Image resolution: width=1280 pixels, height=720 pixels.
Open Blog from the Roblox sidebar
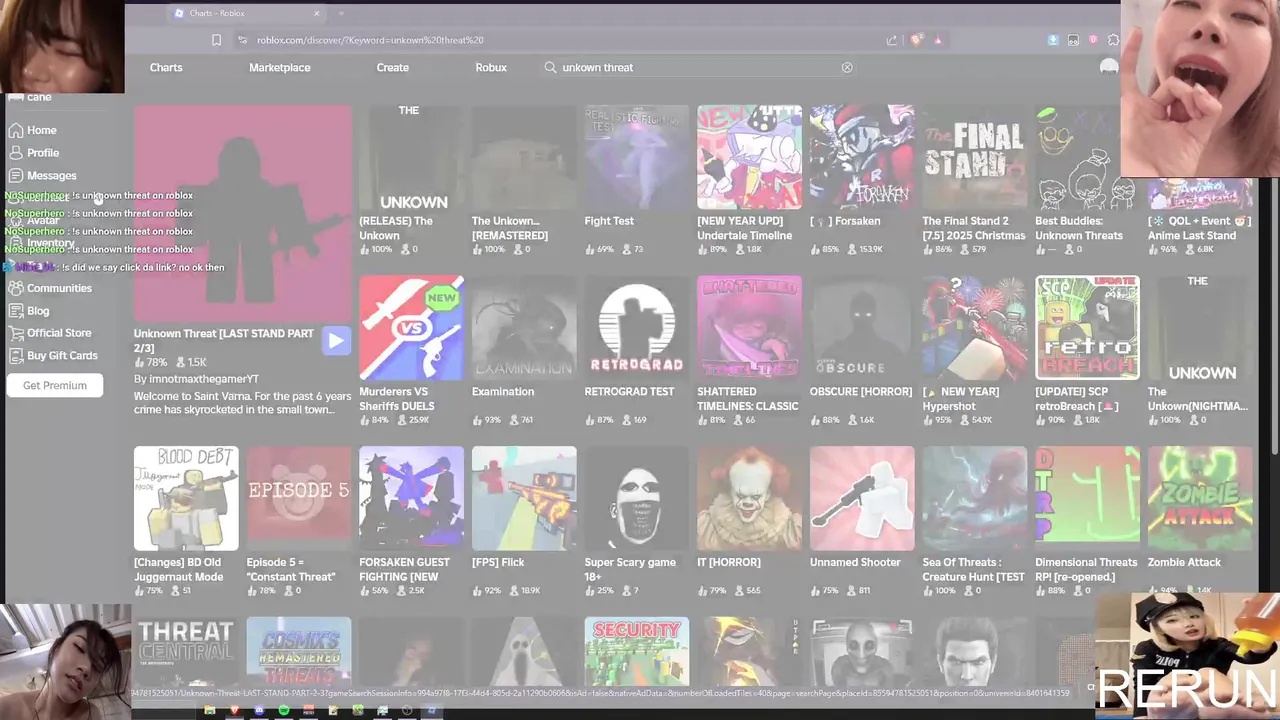[29, 311]
